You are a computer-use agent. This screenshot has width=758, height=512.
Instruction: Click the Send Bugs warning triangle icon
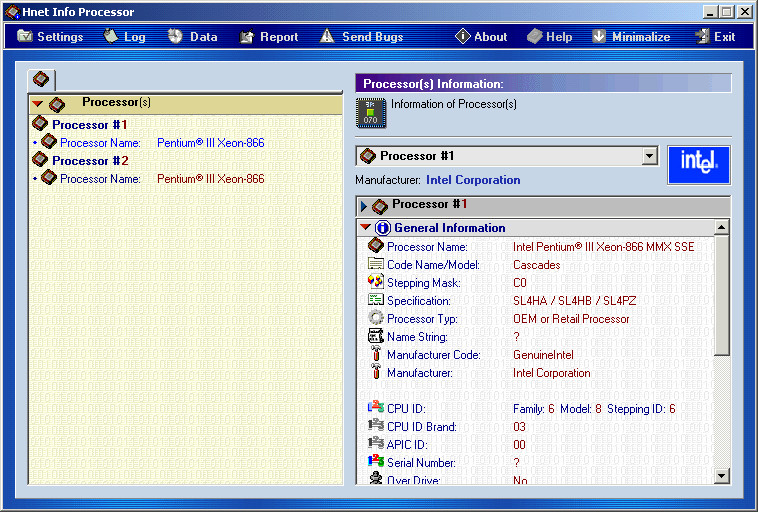point(327,36)
